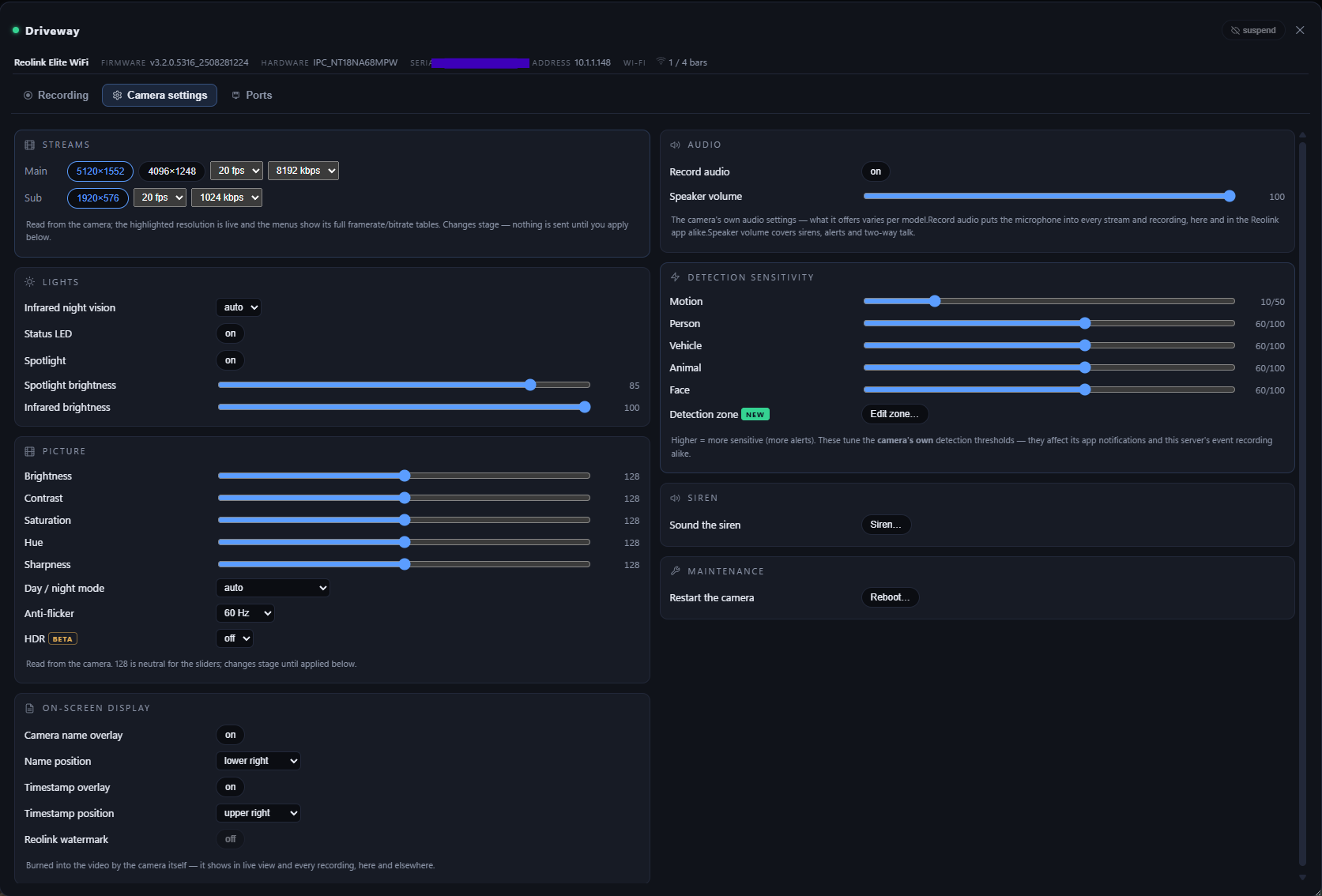Toggle the Status LED switch
Image resolution: width=1322 pixels, height=896 pixels.
click(231, 333)
